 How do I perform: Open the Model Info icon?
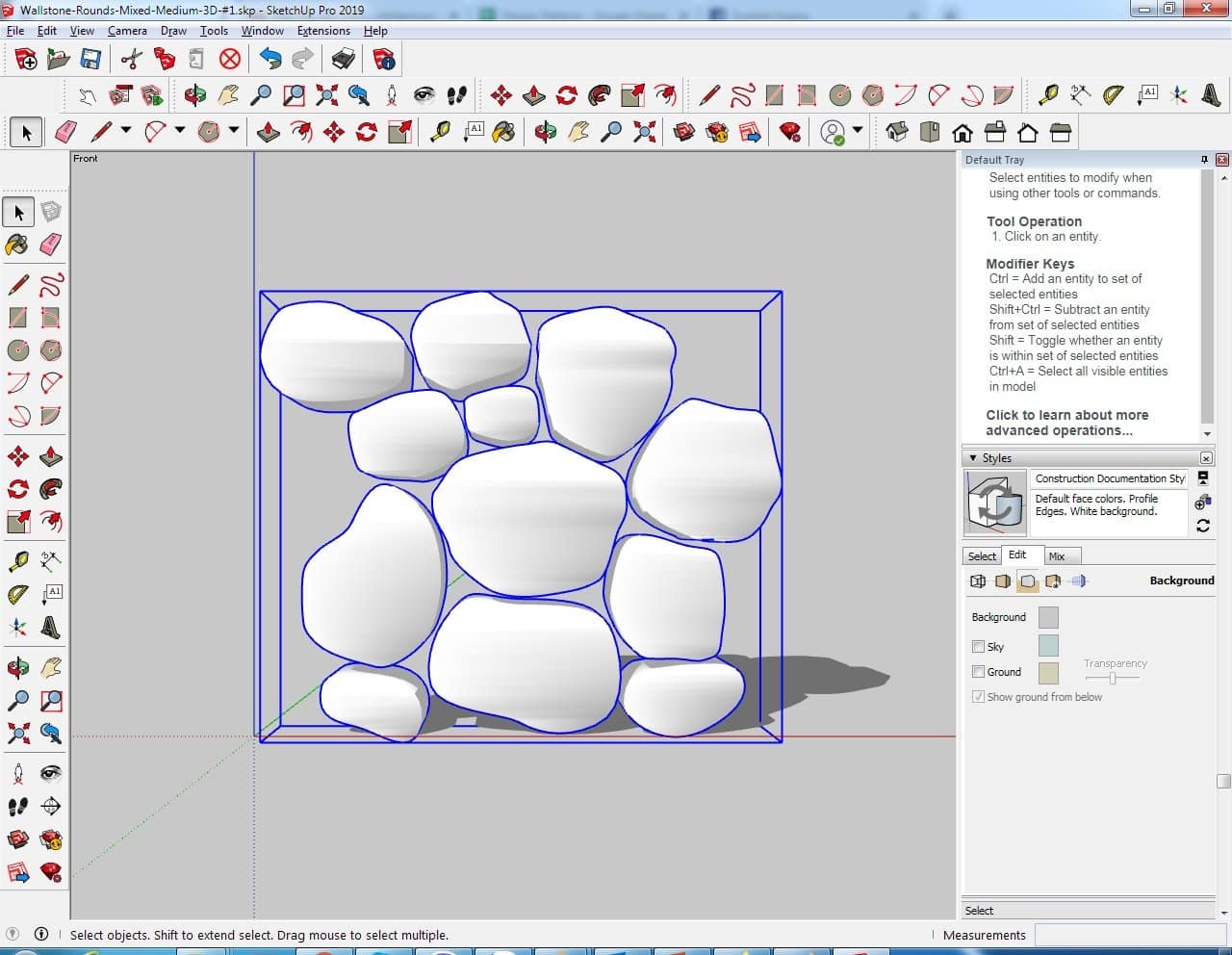click(x=384, y=60)
